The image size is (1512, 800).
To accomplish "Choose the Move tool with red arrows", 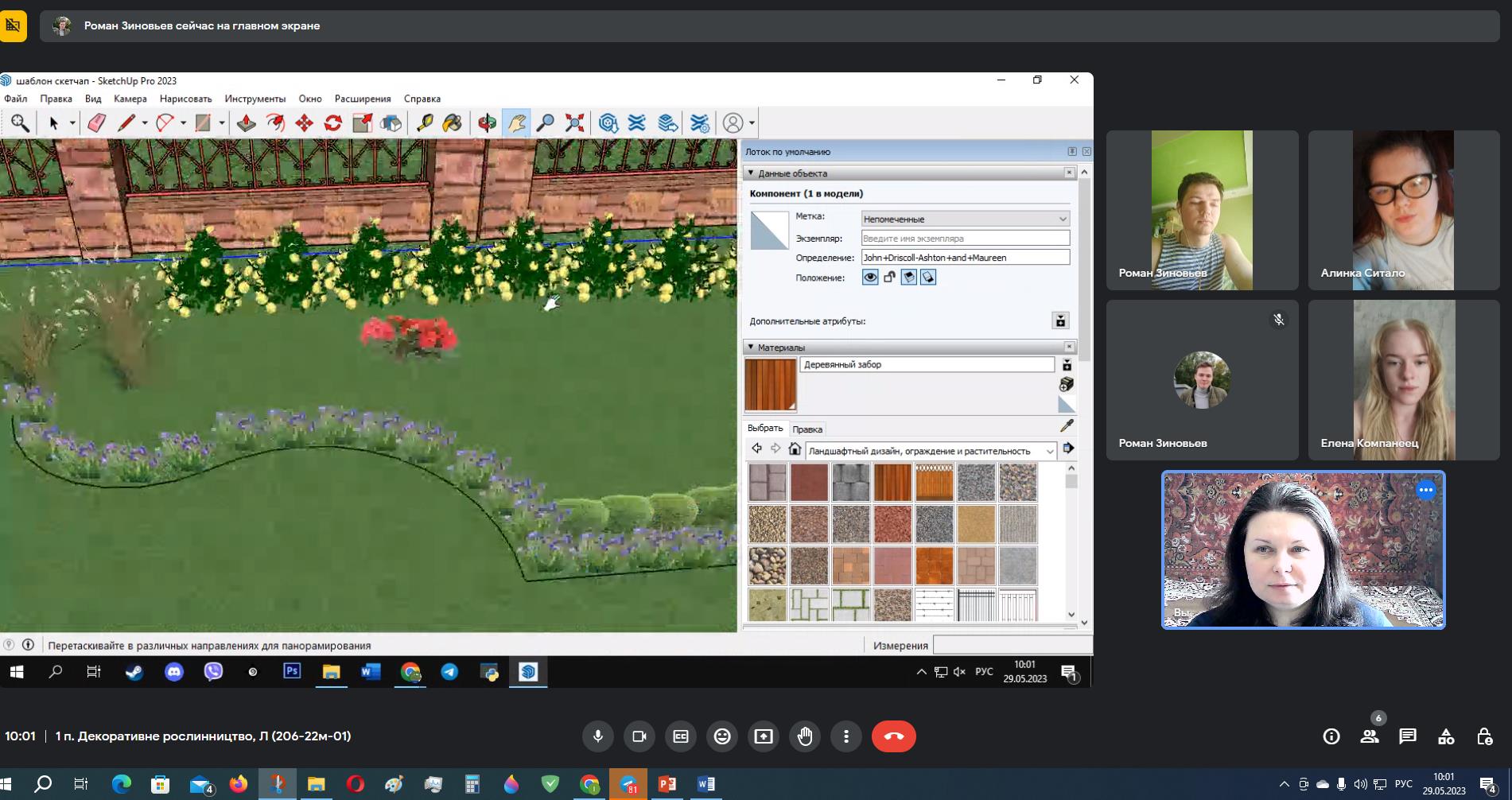I will [x=304, y=123].
